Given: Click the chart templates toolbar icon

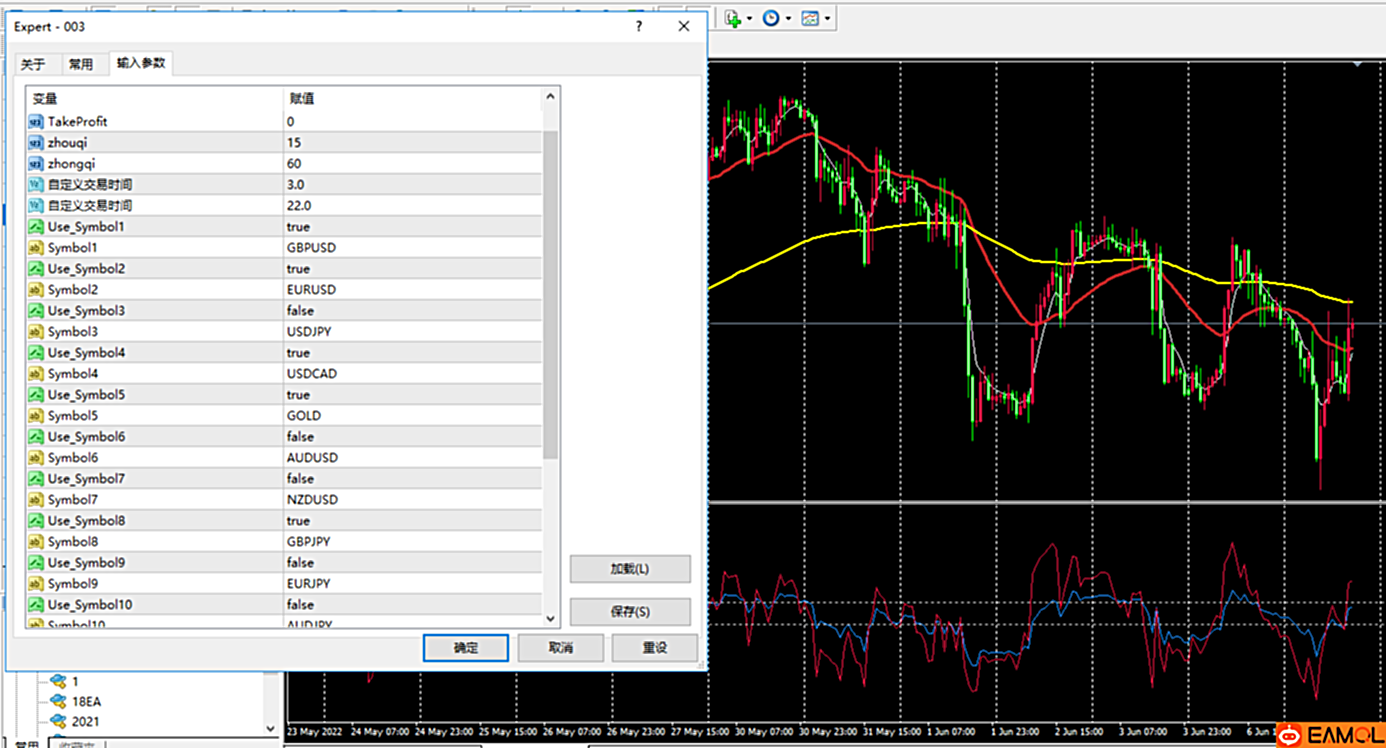Looking at the screenshot, I should click(x=810, y=18).
